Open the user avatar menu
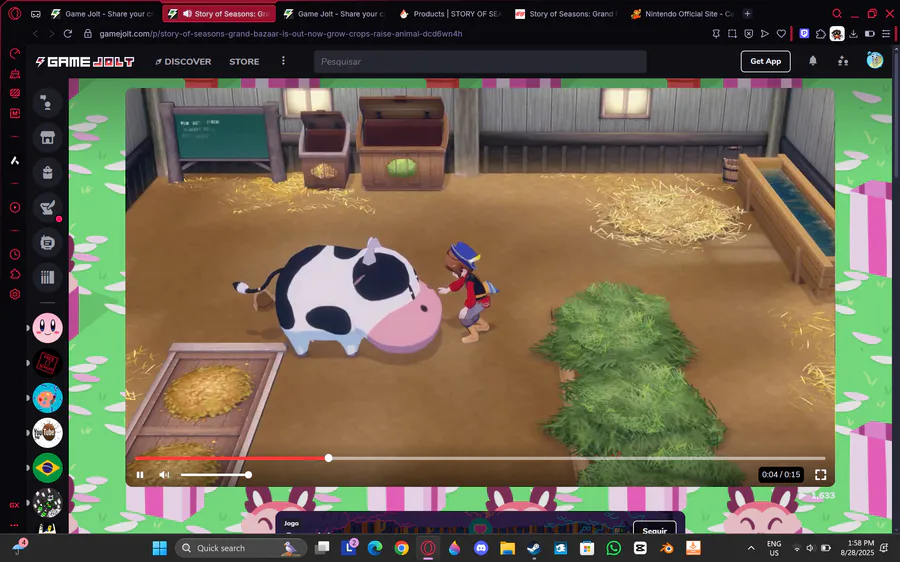This screenshot has height=562, width=900. pyautogui.click(x=874, y=60)
